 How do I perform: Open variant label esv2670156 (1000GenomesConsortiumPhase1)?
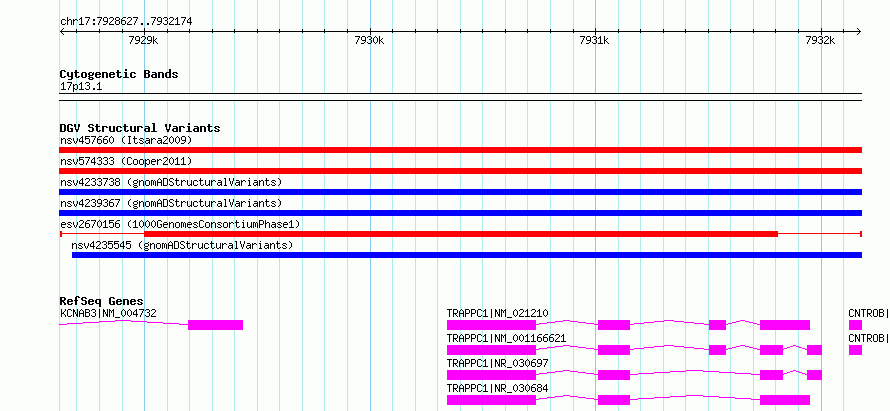[x=180, y=224]
